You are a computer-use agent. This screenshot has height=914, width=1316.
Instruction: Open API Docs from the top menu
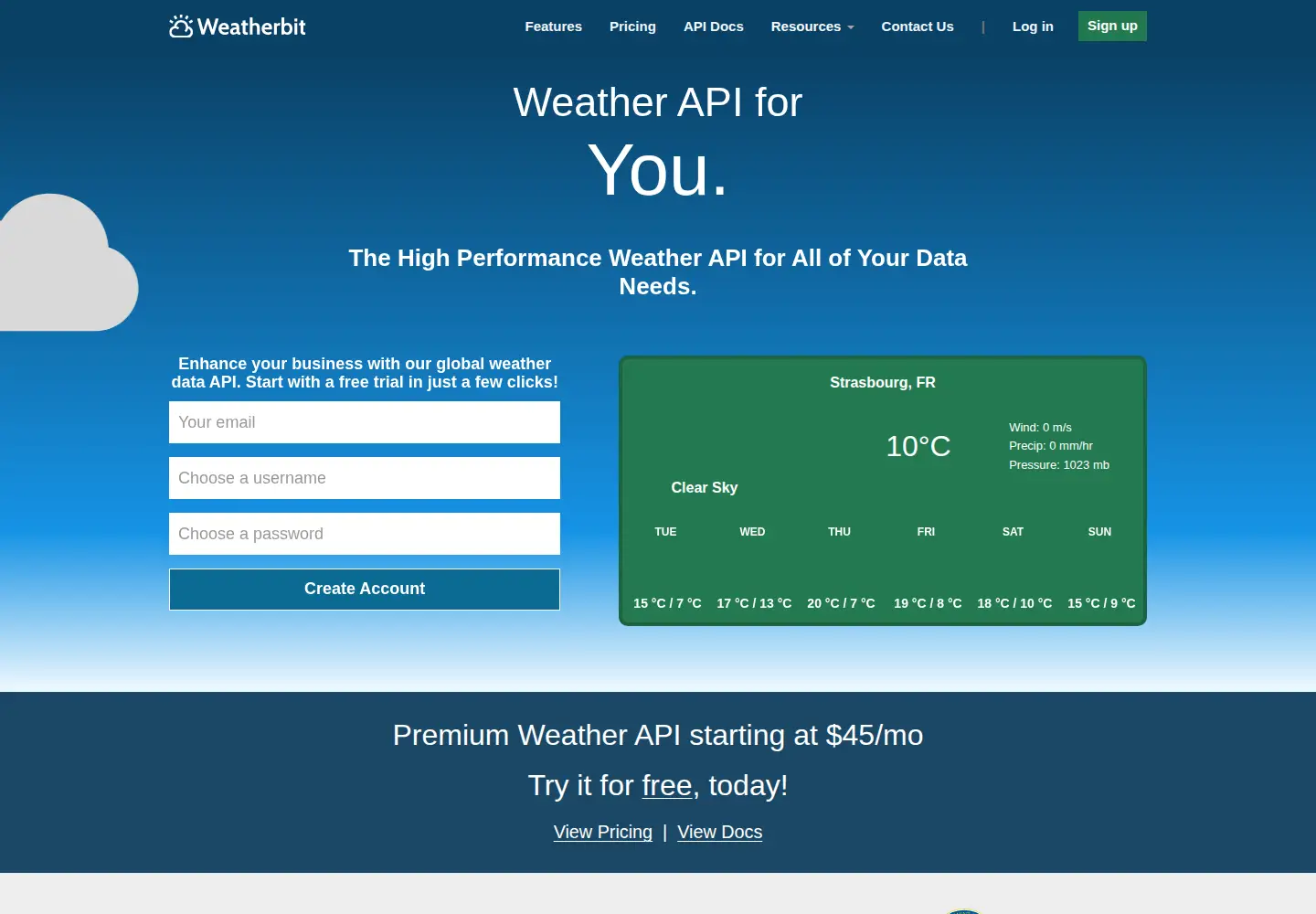coord(714,27)
